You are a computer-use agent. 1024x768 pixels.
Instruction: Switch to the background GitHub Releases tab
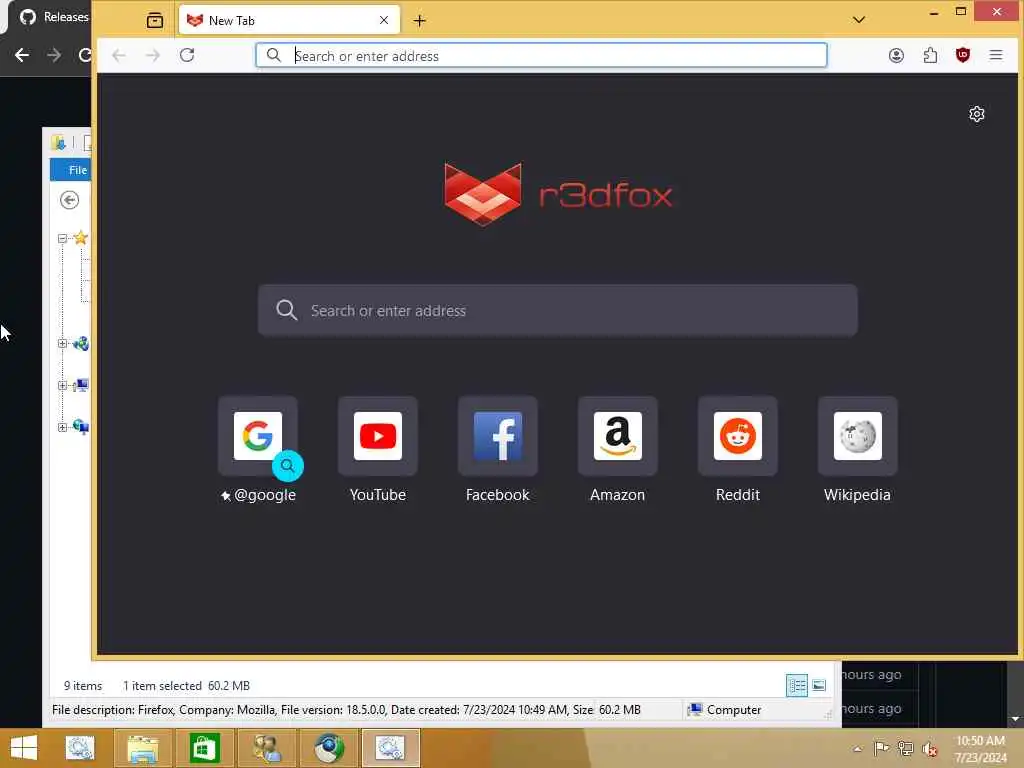54,17
